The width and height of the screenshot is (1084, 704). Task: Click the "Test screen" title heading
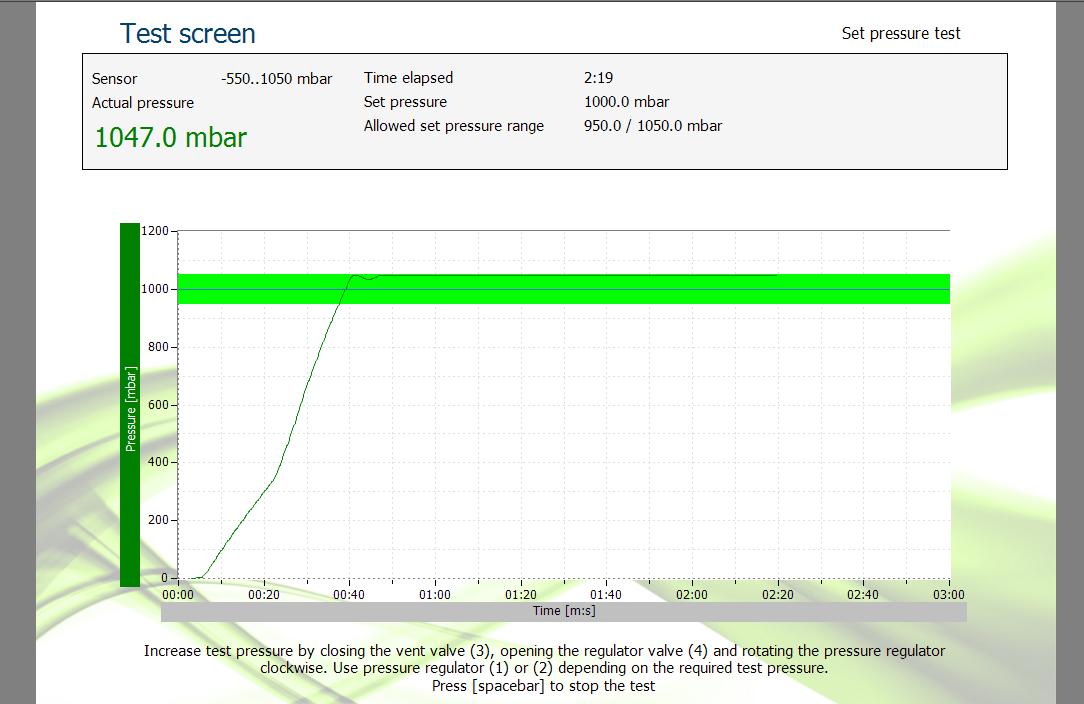(x=188, y=34)
